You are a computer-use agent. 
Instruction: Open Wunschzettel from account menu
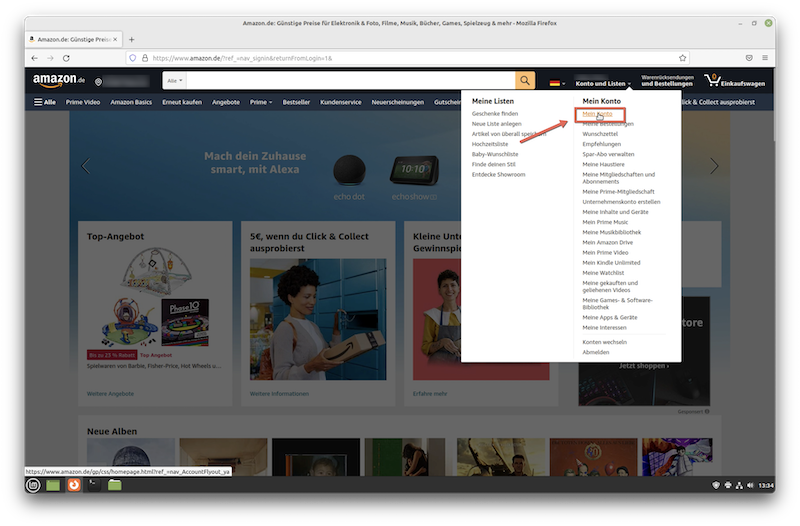pyautogui.click(x=600, y=134)
